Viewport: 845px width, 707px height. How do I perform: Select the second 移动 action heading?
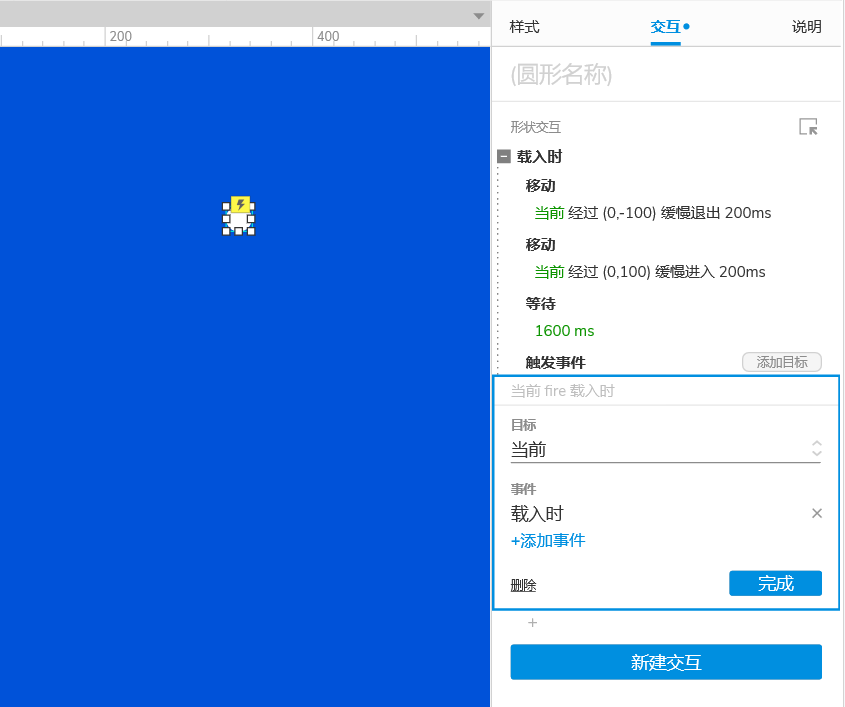pyautogui.click(x=541, y=245)
